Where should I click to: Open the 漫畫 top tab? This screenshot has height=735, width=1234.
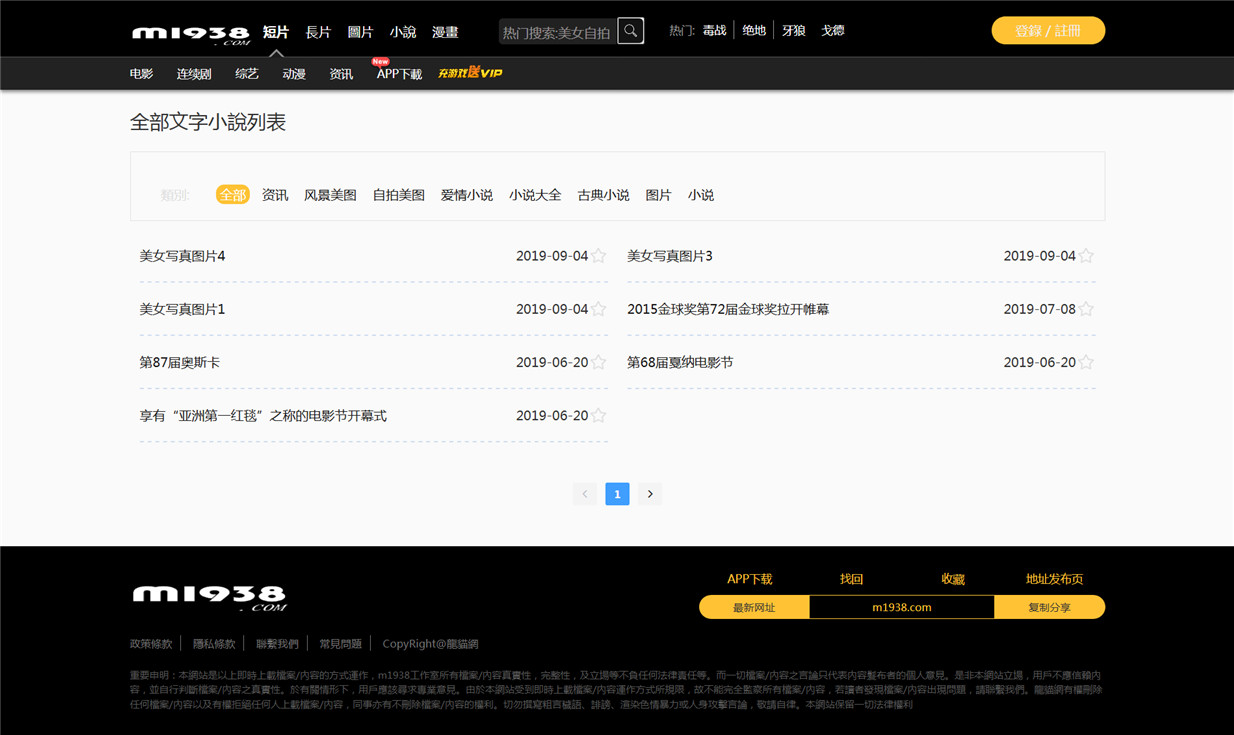pyautogui.click(x=445, y=32)
